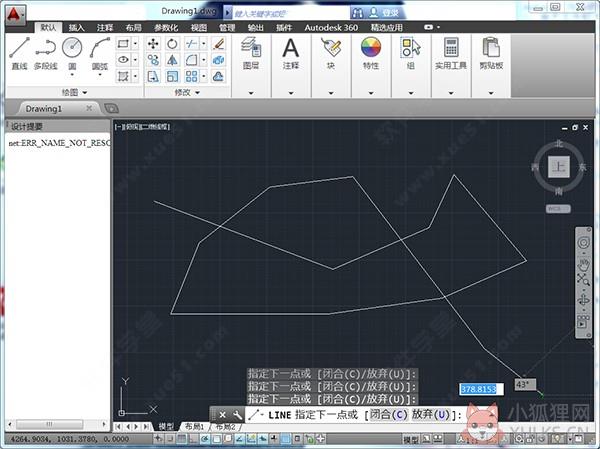Select the Rectangle draw tool
The height and width of the screenshot is (449, 600).
click(123, 43)
